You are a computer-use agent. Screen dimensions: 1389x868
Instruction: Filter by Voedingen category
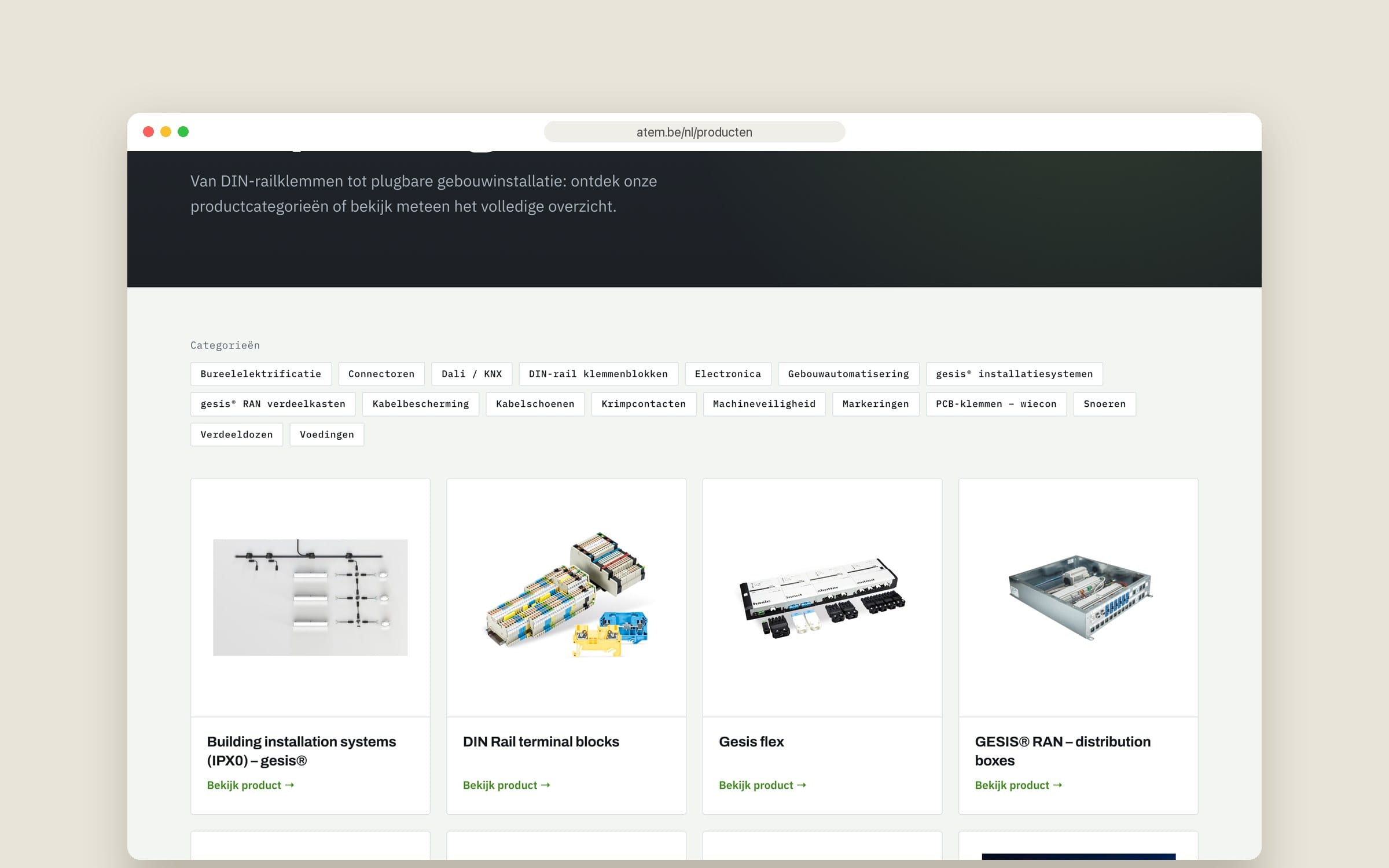[x=327, y=435]
